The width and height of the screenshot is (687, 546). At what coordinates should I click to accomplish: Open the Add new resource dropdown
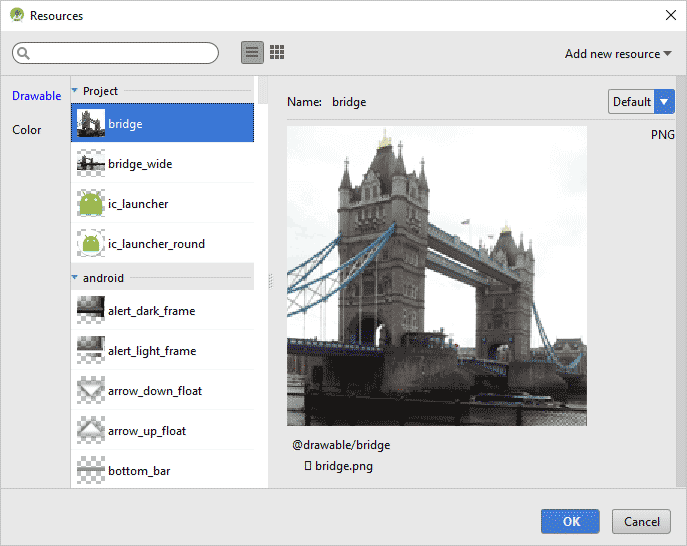point(618,54)
